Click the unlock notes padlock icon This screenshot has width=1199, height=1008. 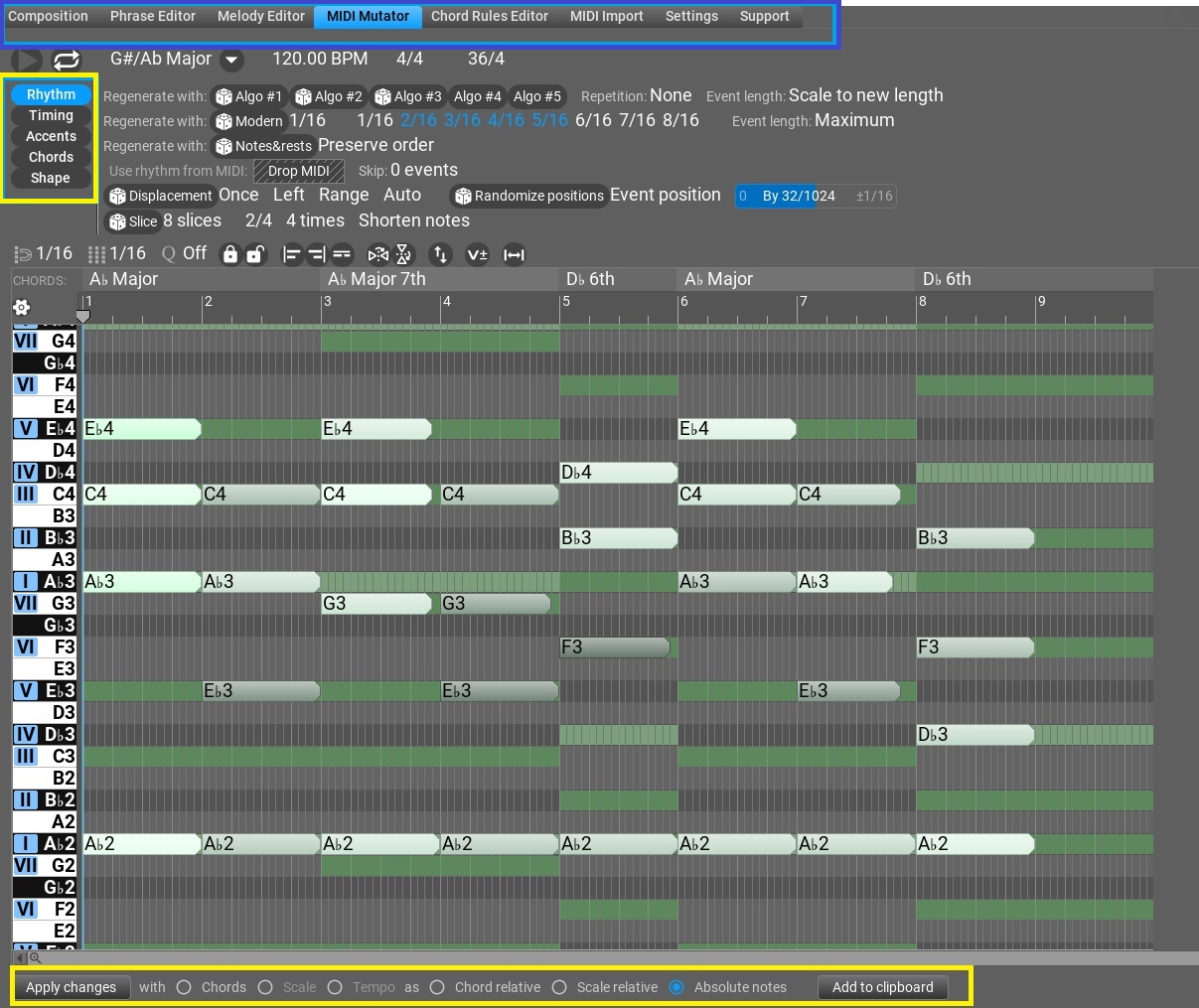(255, 254)
